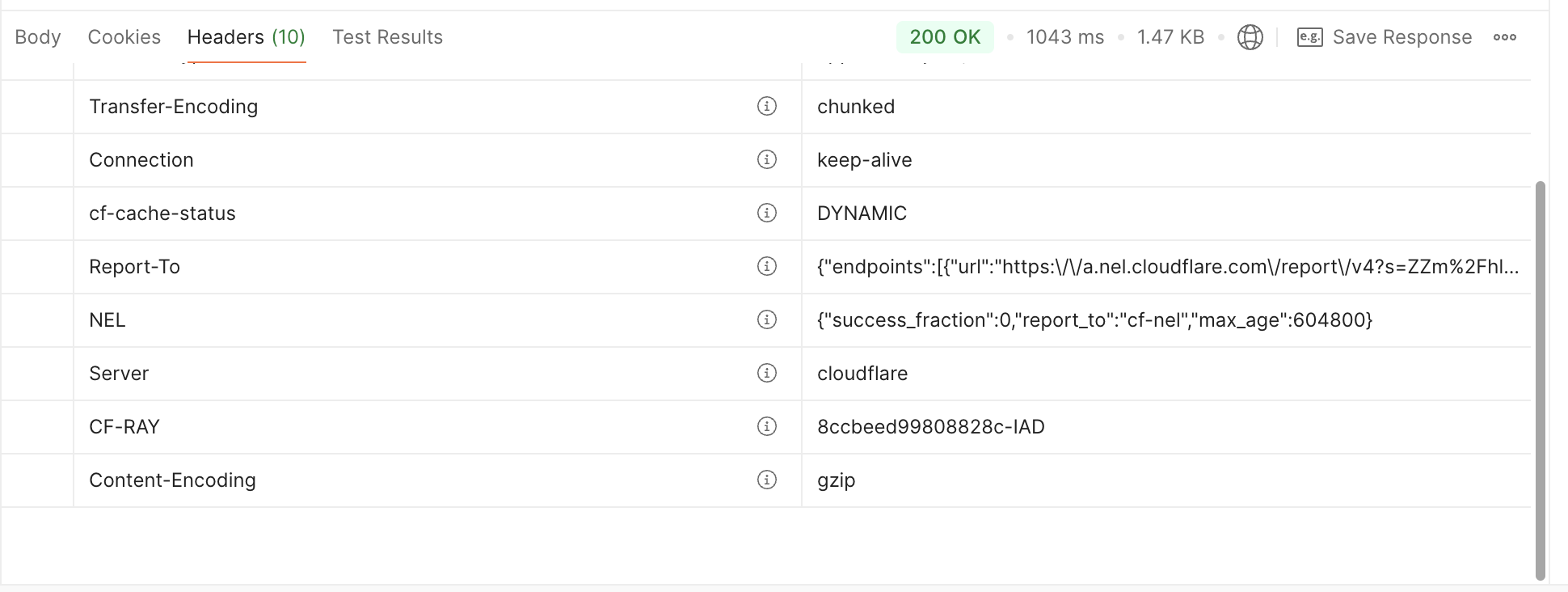Click info icon next to Connection header
The height and width of the screenshot is (592, 1568).
(x=766, y=159)
